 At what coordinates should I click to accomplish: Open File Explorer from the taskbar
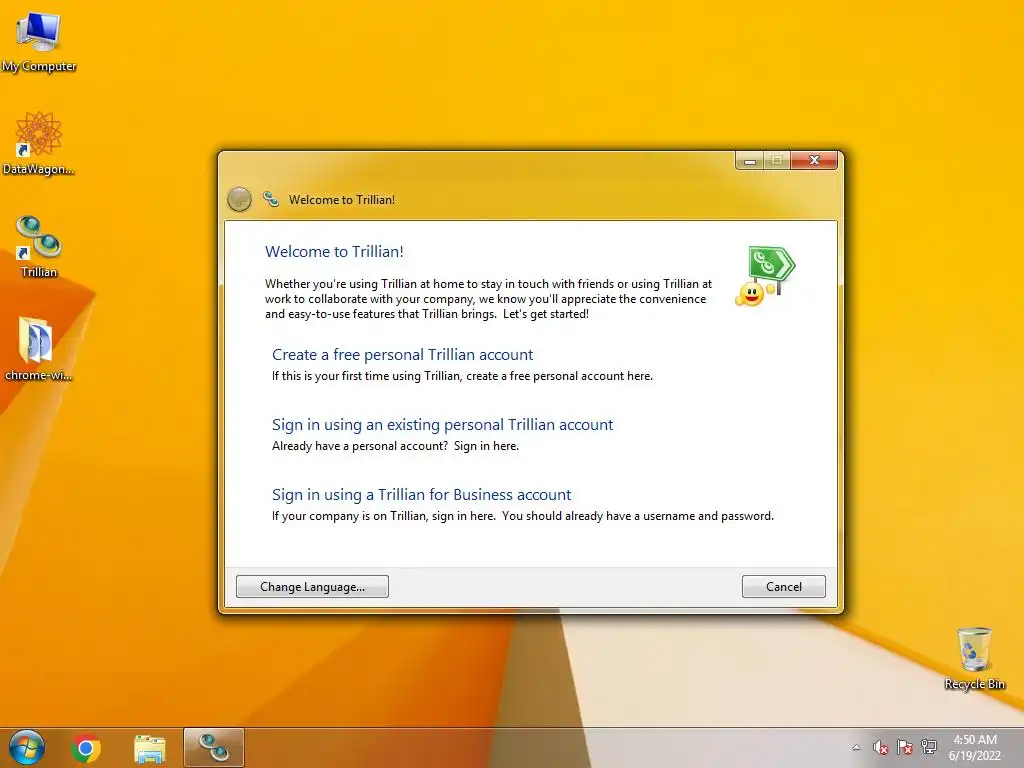[150, 748]
